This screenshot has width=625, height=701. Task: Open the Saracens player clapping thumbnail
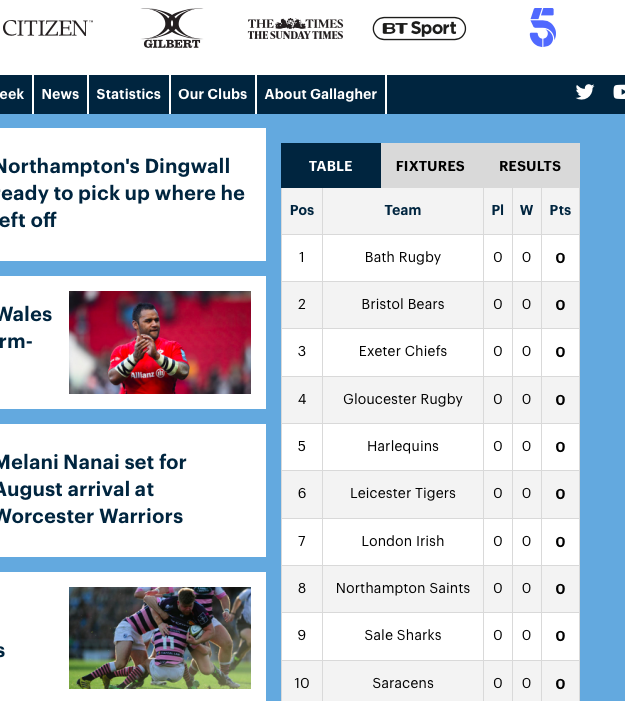[160, 342]
